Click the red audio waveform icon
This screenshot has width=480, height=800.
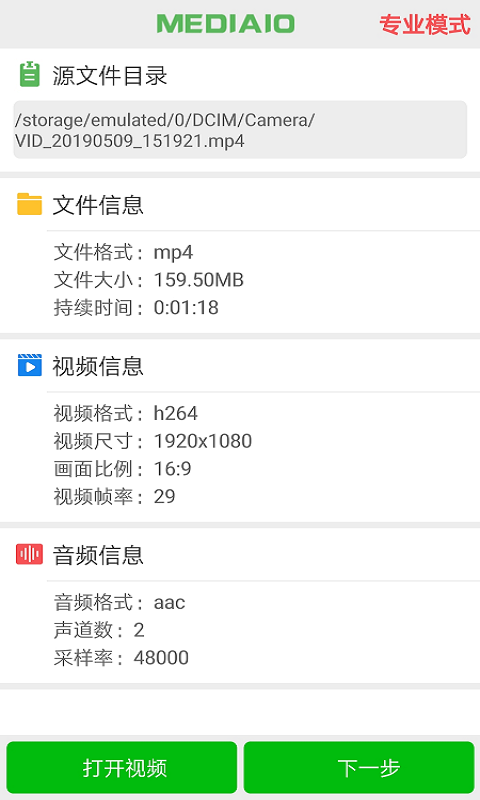[x=30, y=554]
